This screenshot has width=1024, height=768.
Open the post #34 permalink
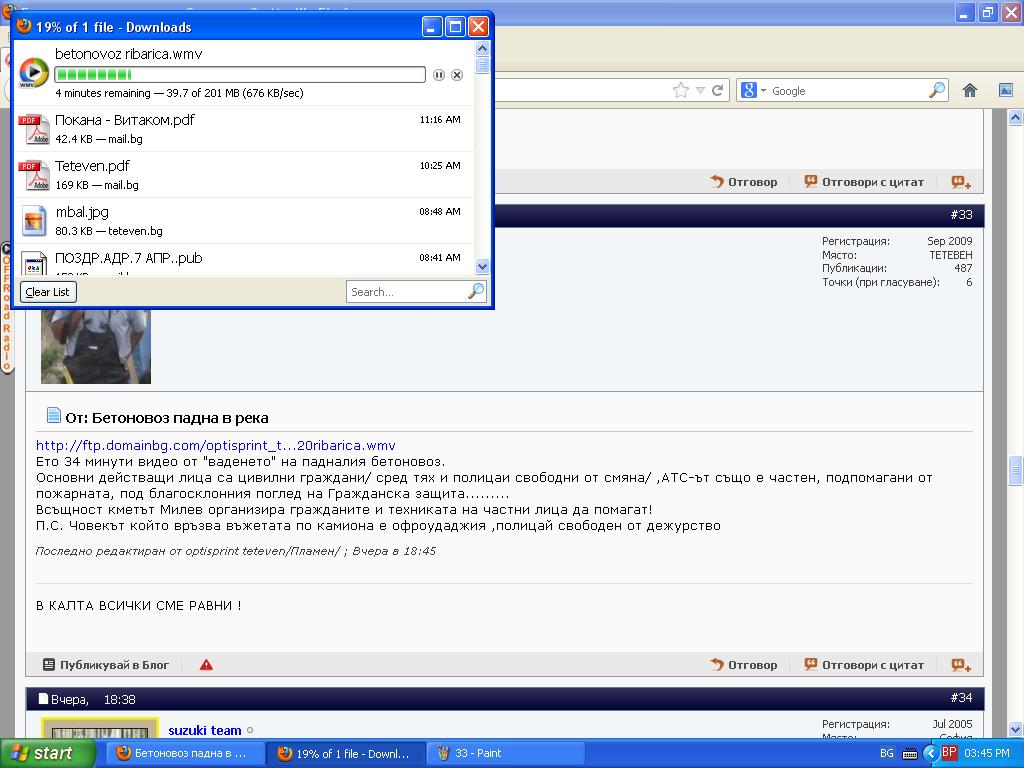tap(961, 697)
